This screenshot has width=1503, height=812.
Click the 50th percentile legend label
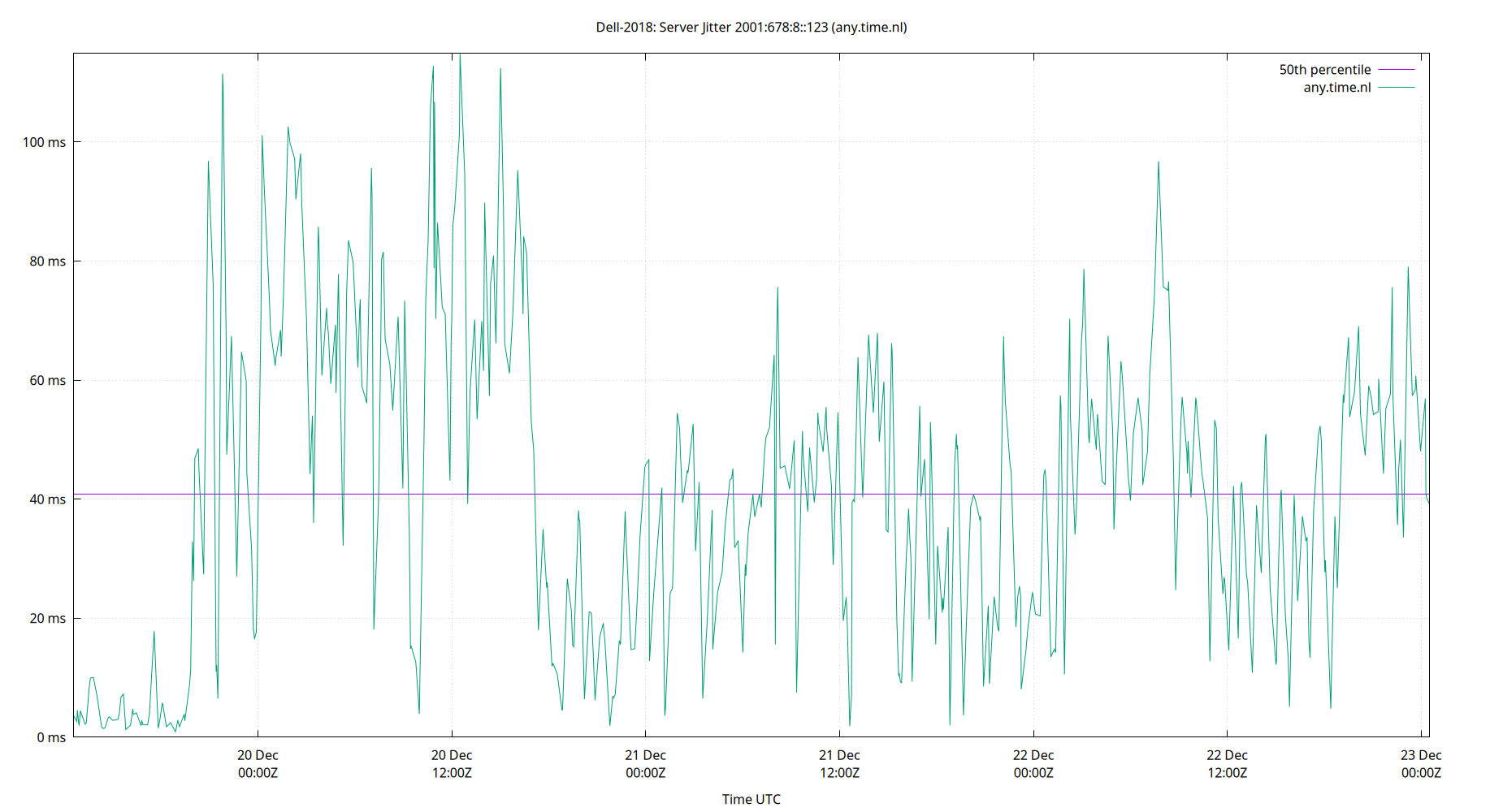coord(1324,69)
